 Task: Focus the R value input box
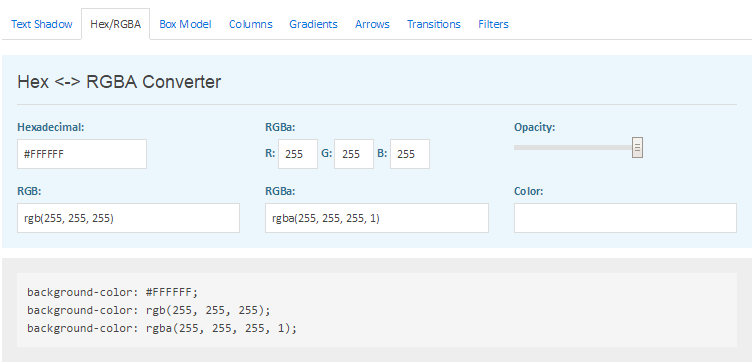point(298,154)
